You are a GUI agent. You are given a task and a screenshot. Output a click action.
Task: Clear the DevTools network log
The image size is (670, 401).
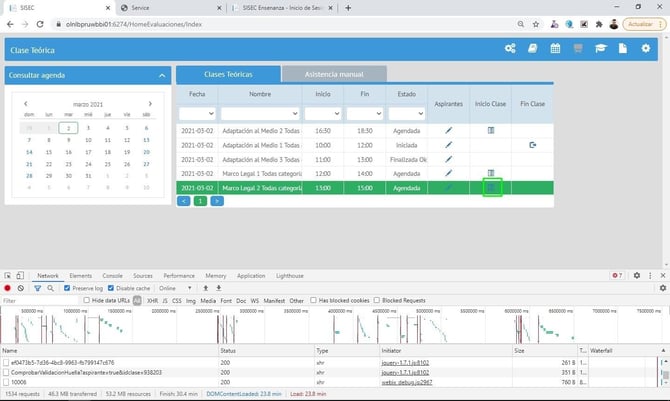(21, 288)
